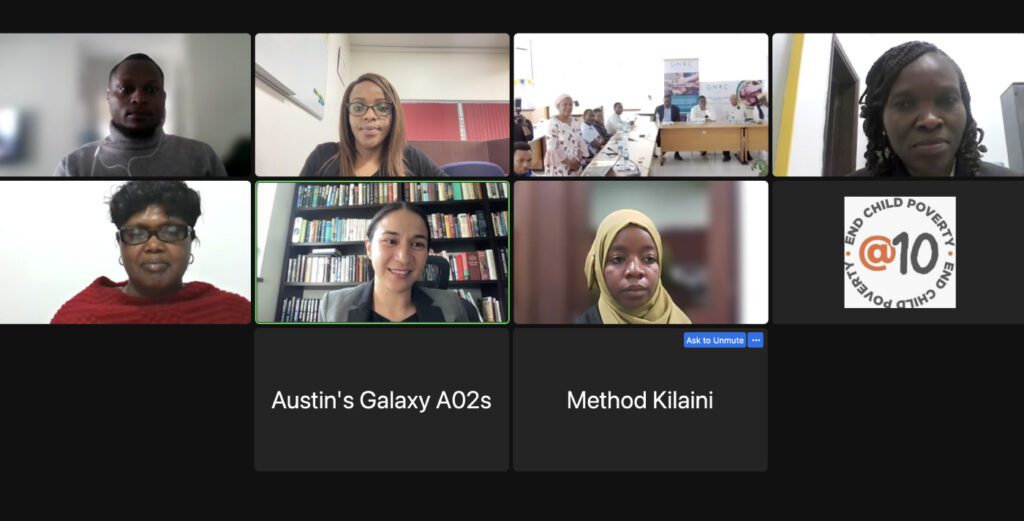Select the woman in red sweater's video tile

[125, 252]
